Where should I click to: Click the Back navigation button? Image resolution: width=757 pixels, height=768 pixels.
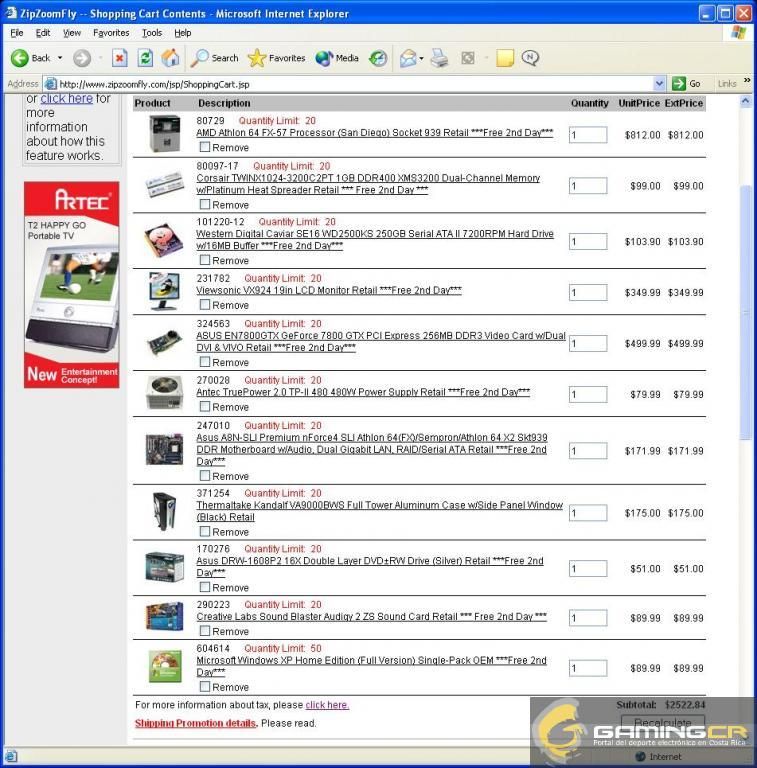point(30,58)
